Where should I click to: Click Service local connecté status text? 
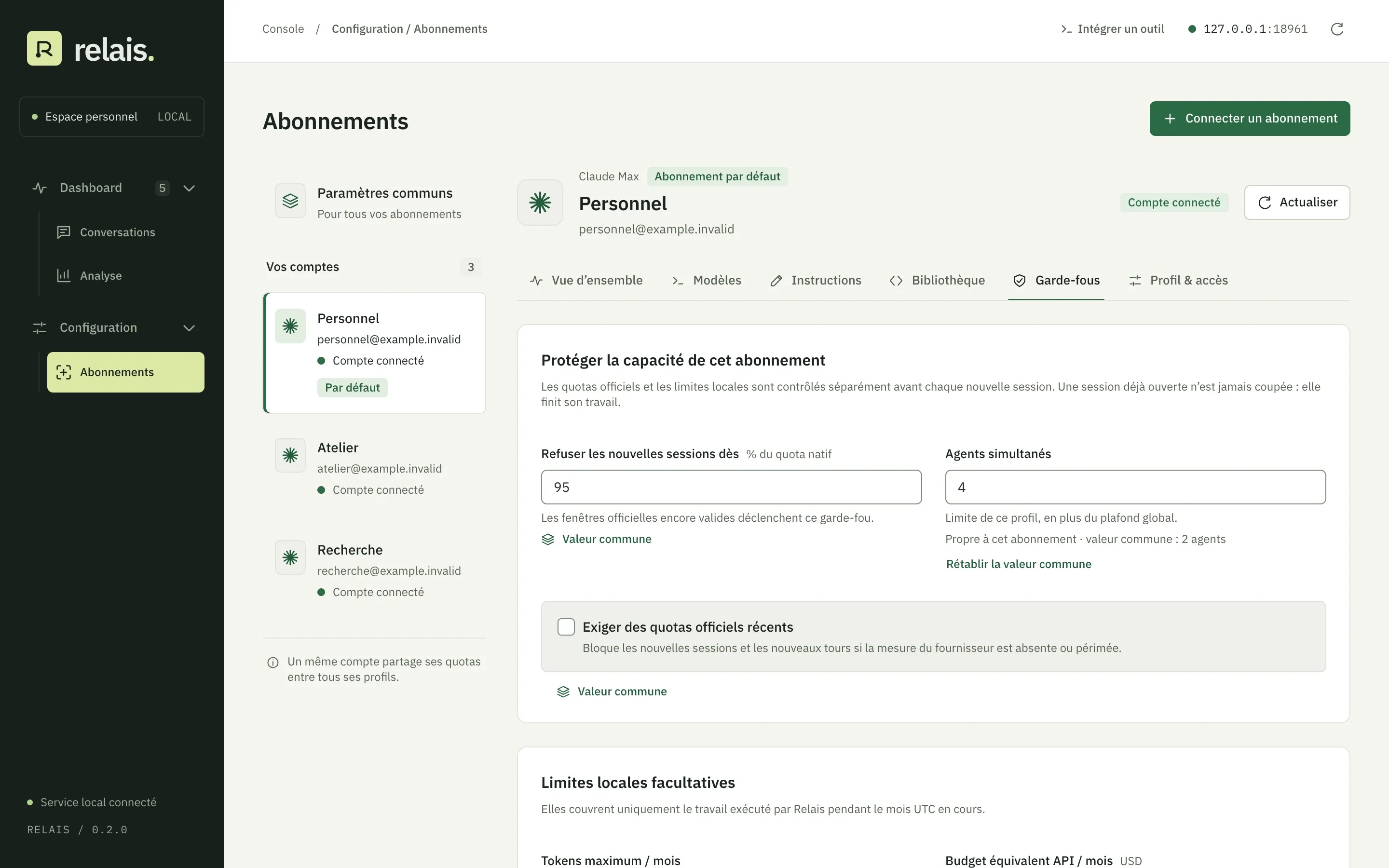pyautogui.click(x=98, y=802)
